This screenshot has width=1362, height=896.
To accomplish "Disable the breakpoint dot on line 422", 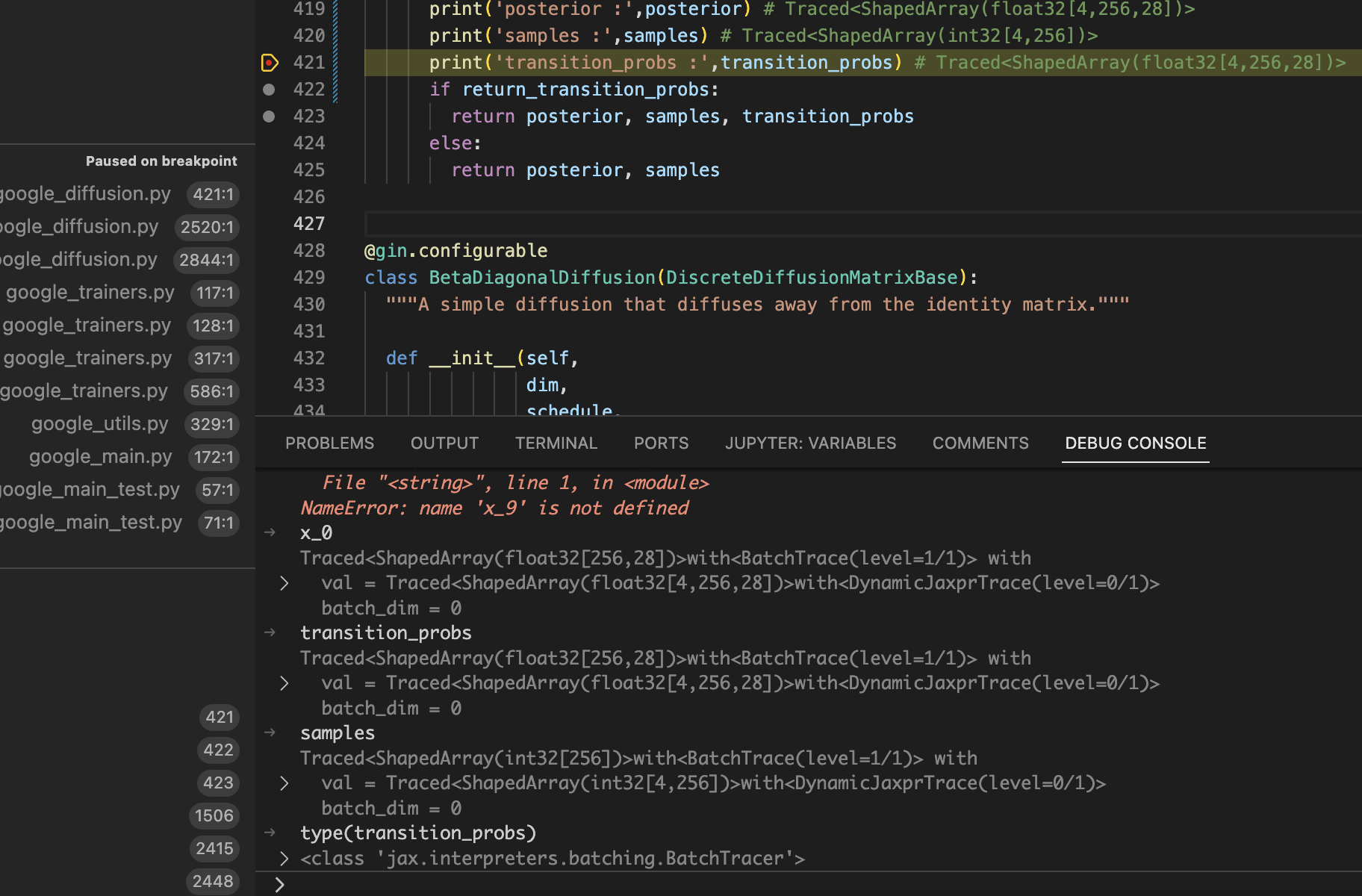I will pyautogui.click(x=270, y=90).
